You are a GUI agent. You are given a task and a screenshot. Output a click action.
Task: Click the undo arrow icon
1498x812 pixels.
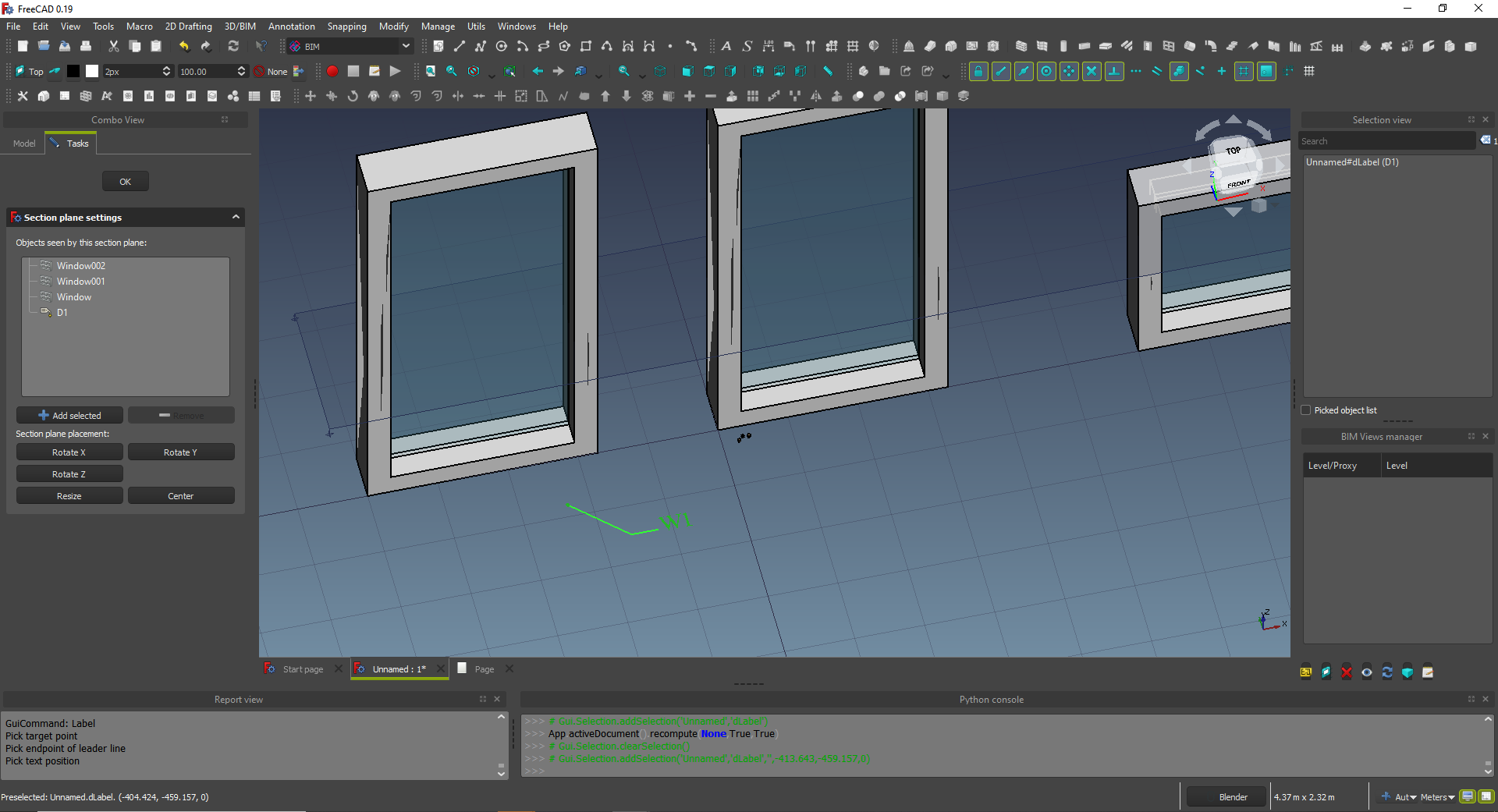pyautogui.click(x=184, y=46)
